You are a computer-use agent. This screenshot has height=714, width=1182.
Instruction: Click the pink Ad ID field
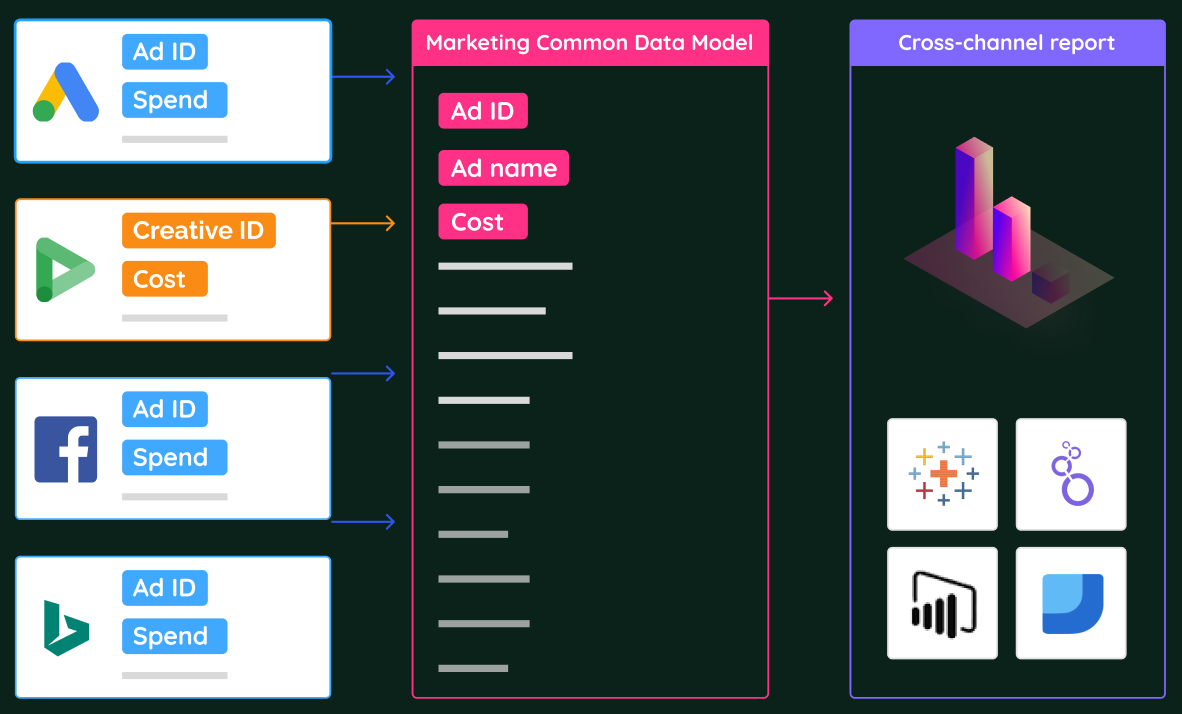point(483,111)
